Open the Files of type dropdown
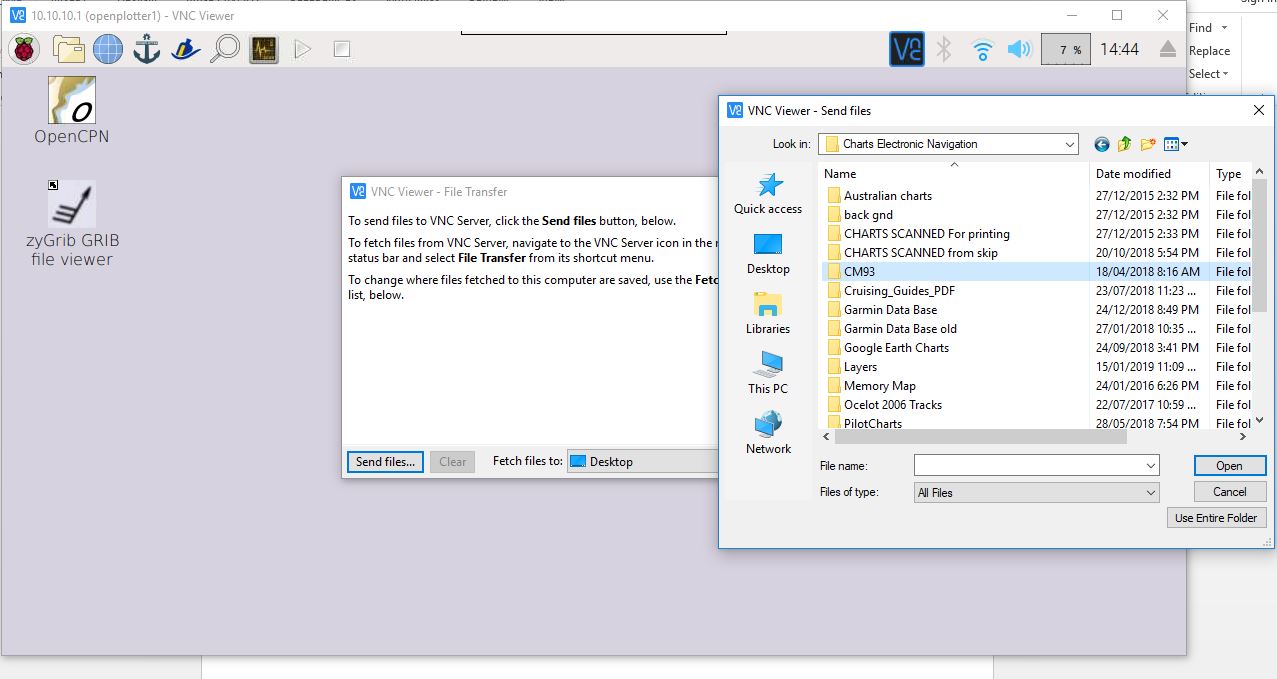 1035,492
